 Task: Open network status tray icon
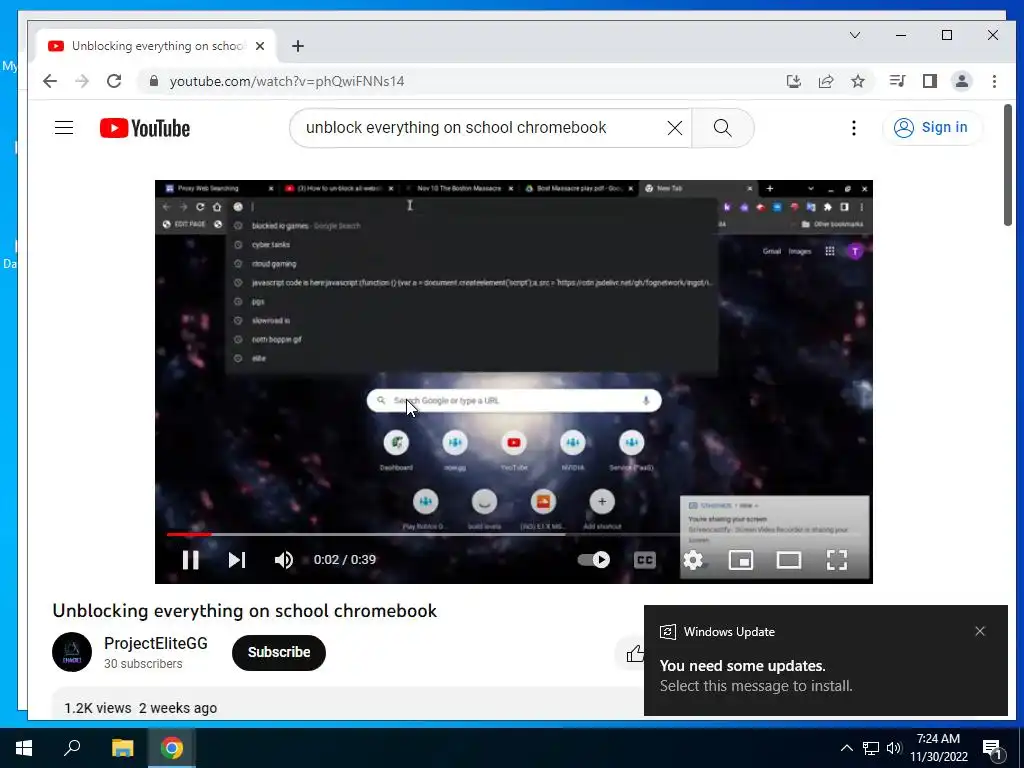pyautogui.click(x=871, y=748)
